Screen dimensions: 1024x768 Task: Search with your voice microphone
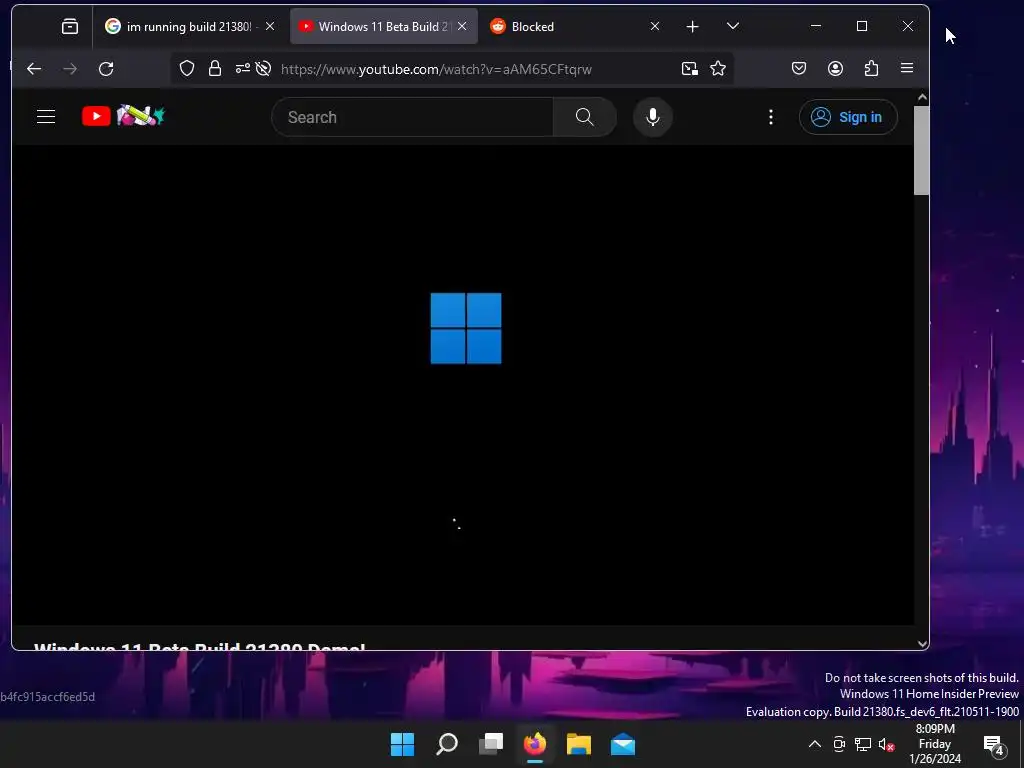[652, 117]
